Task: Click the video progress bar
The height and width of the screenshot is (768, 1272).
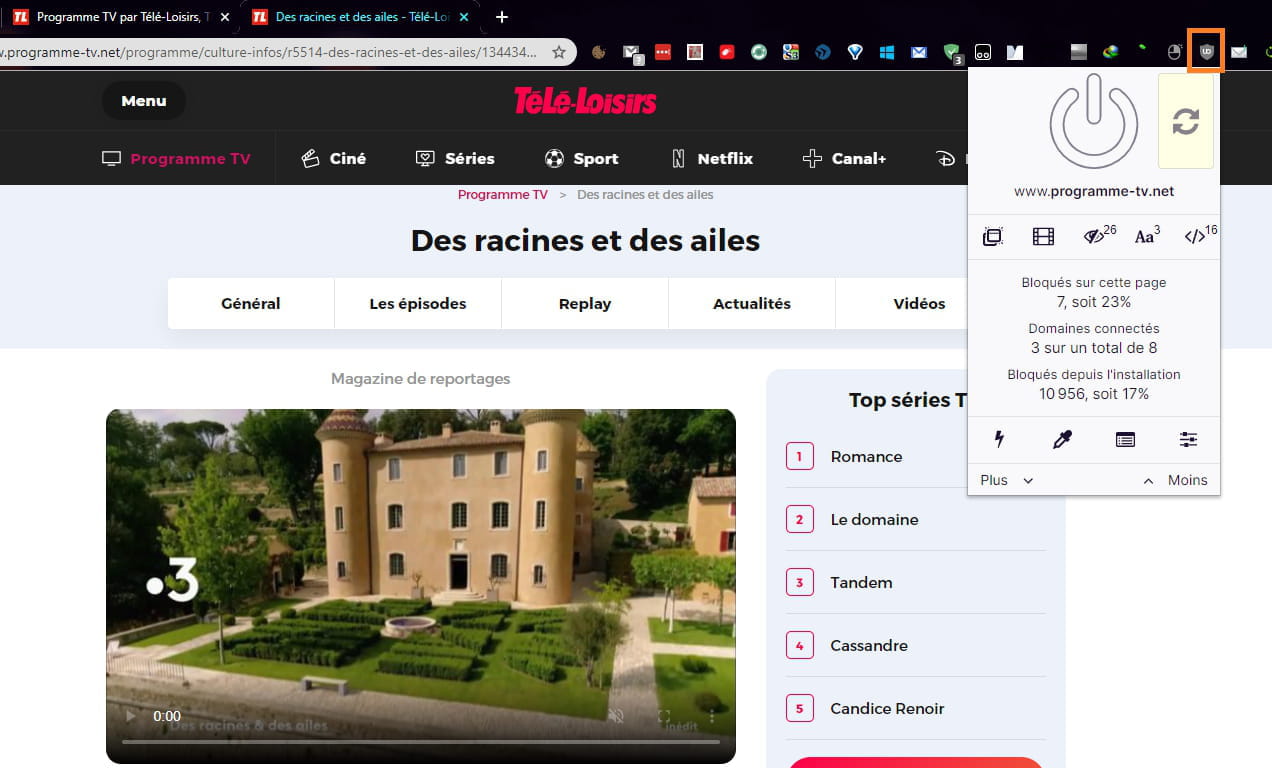Action: tap(420, 741)
